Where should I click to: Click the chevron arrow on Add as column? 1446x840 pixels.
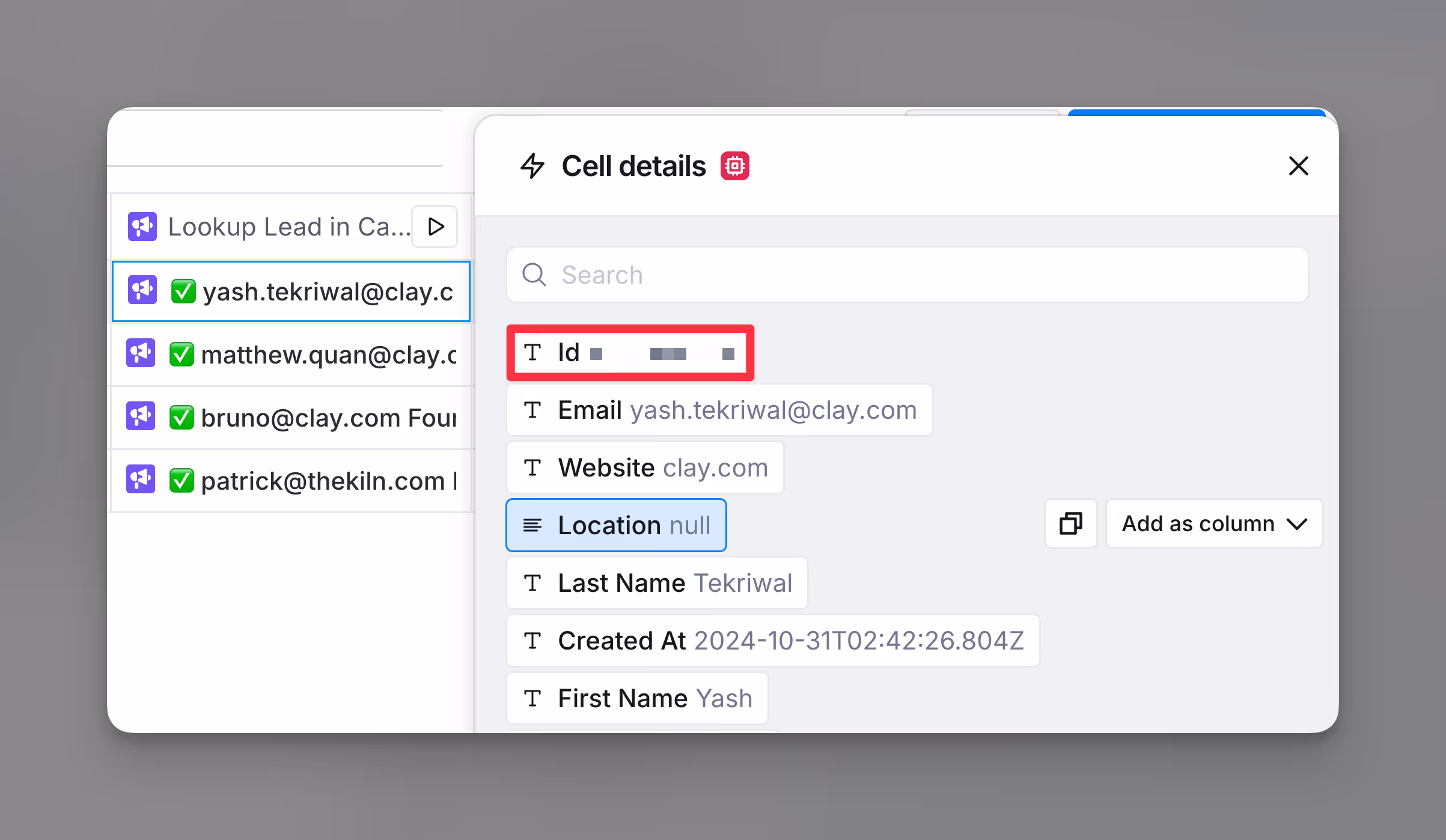click(1297, 524)
